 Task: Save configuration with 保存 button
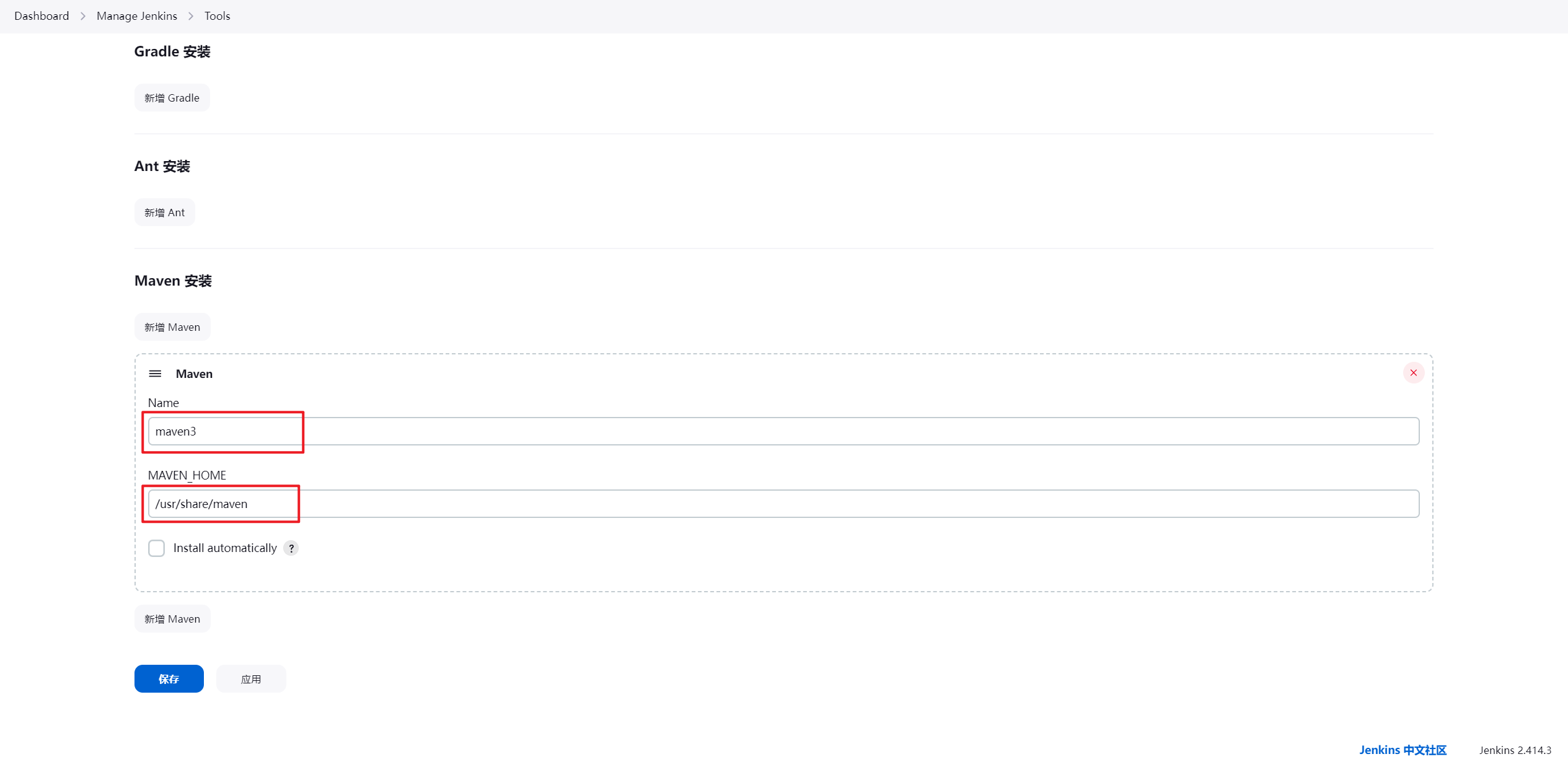tap(169, 679)
